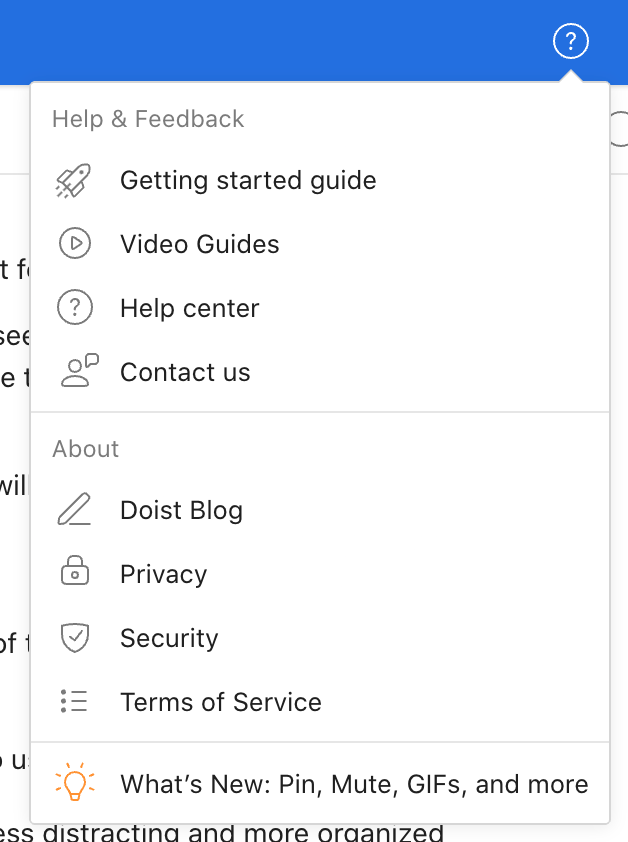Viewport: 628px width, 842px height.
Task: Click the padlock icon beside Privacy
Action: coord(74,574)
